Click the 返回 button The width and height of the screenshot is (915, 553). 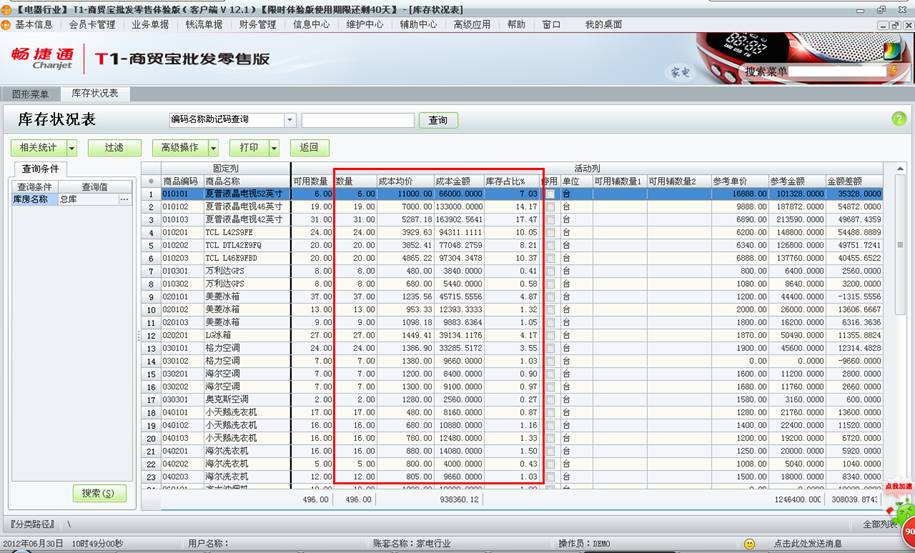point(309,148)
